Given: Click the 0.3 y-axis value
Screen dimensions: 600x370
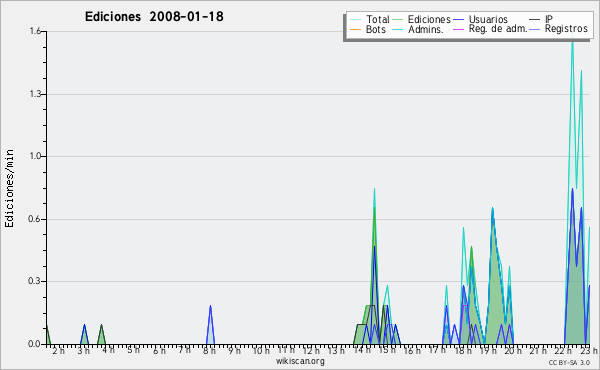Looking at the screenshot, I should click(35, 281).
